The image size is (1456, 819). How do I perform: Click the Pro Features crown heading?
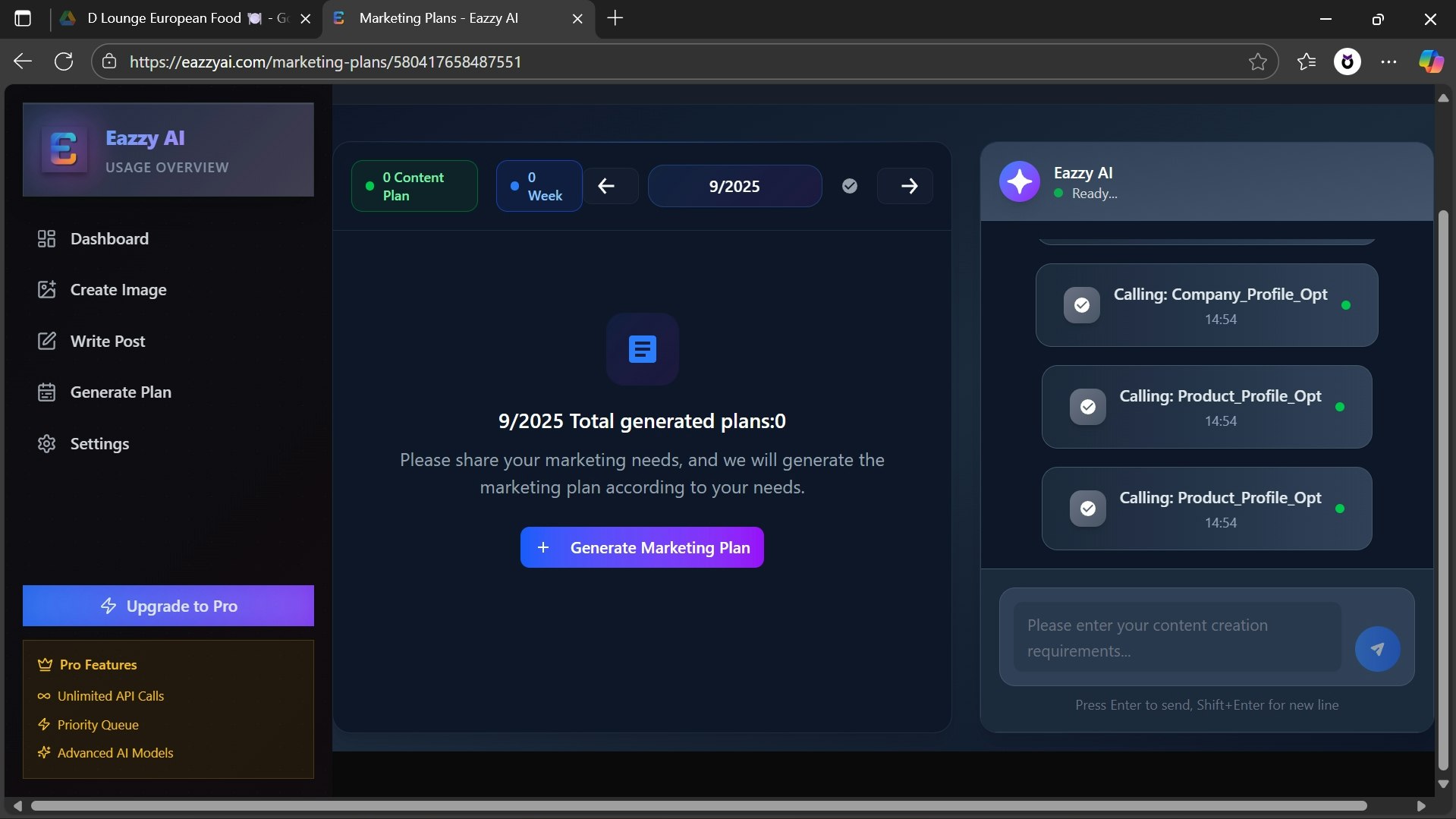(87, 665)
